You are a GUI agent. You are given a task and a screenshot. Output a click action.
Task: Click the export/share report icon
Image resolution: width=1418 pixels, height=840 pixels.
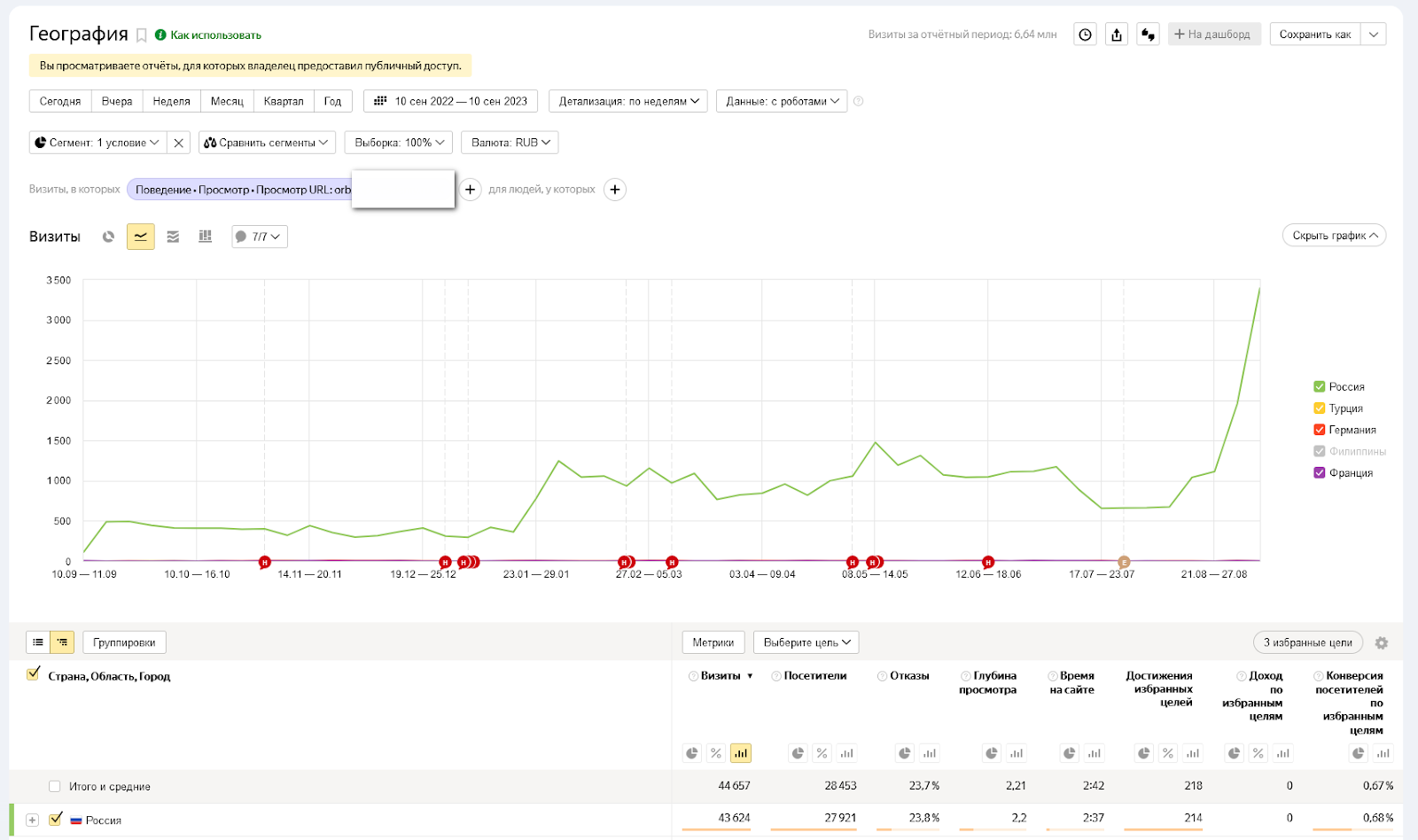click(1117, 35)
